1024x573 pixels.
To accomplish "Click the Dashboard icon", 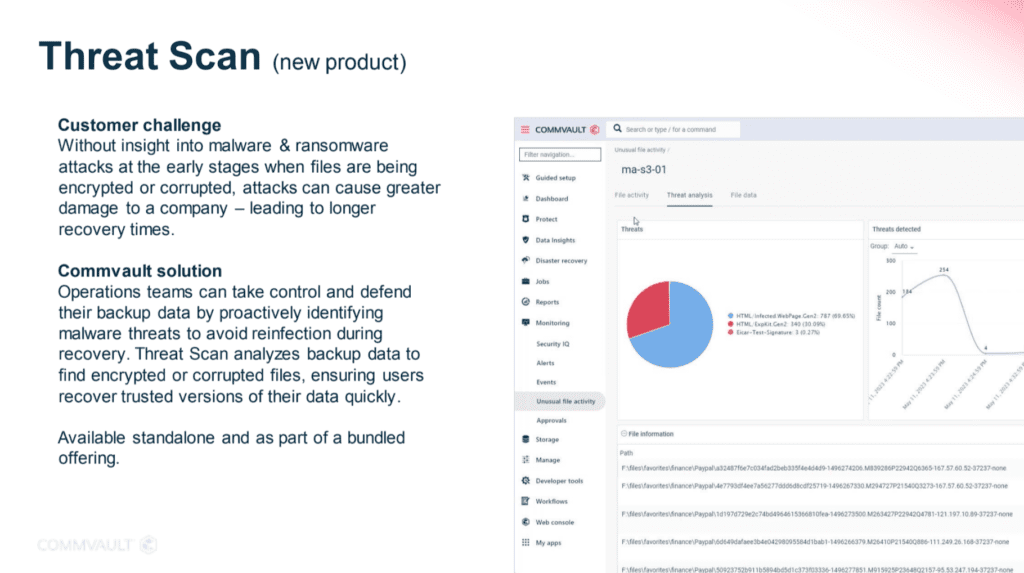I will (x=526, y=199).
